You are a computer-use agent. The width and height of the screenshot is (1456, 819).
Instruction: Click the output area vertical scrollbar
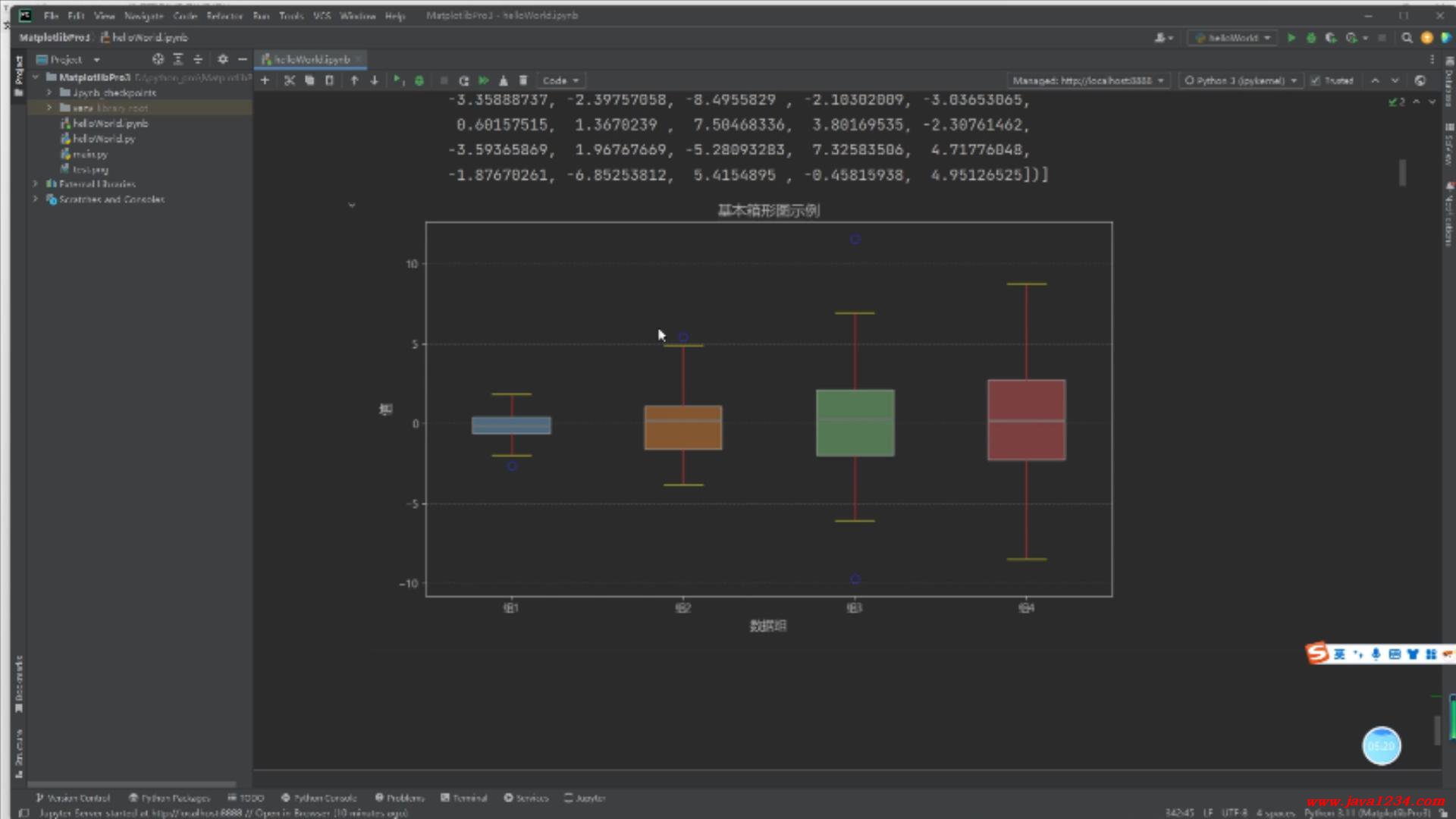tap(1402, 173)
